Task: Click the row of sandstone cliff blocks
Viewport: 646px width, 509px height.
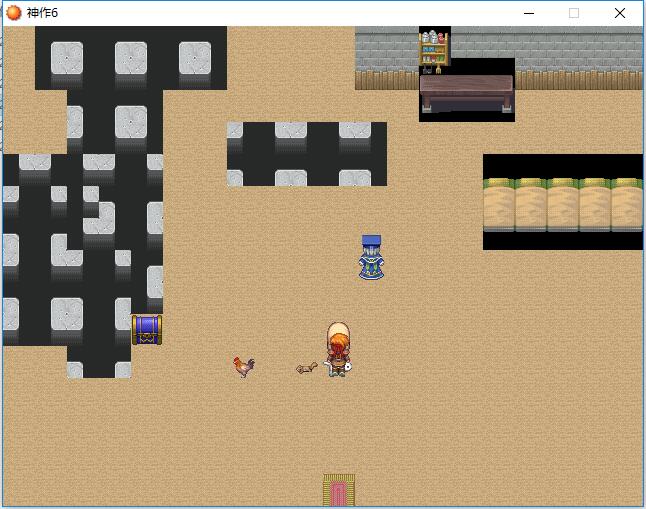Action: [x=563, y=205]
